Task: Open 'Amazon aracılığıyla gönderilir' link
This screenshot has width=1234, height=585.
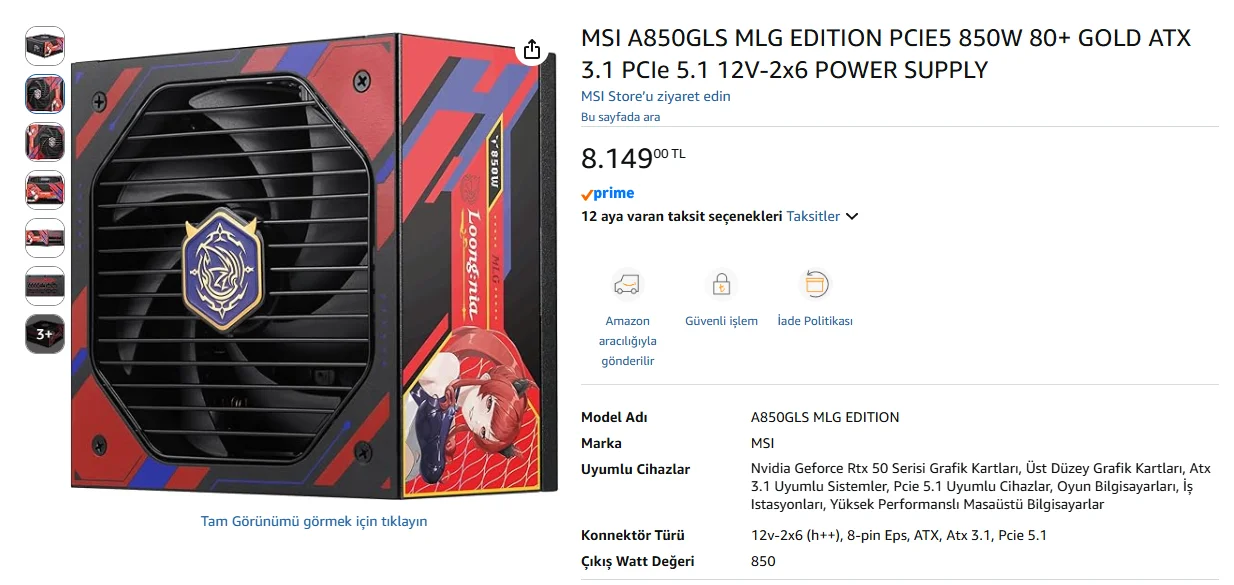Action: [627, 341]
